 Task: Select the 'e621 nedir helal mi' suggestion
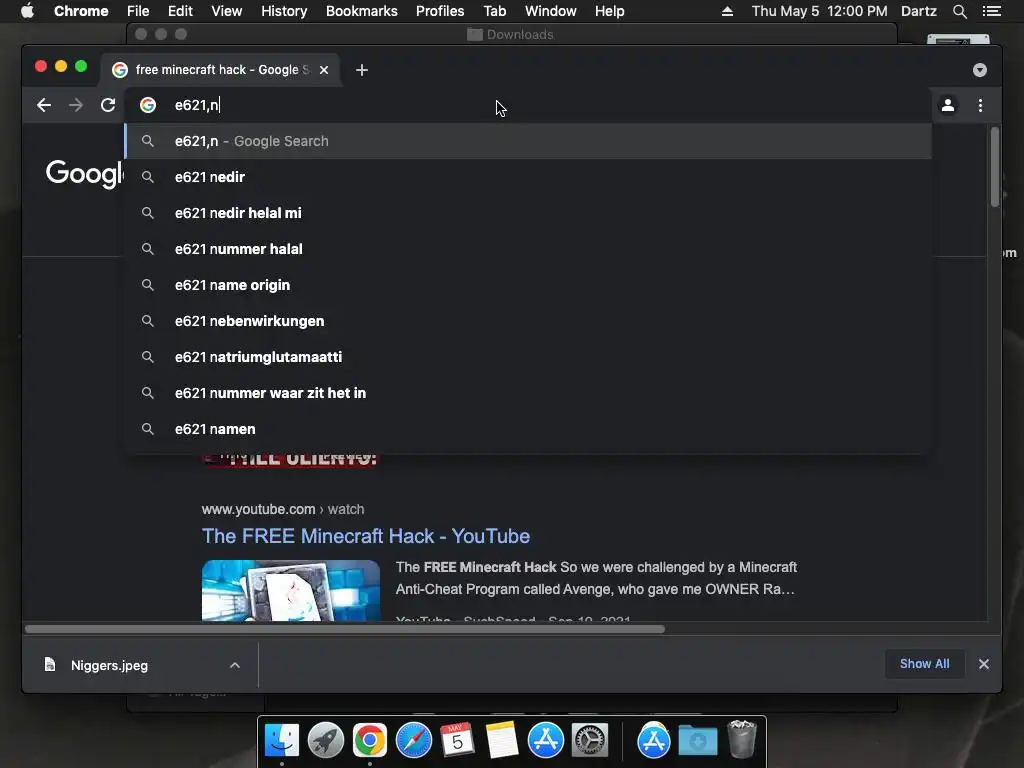tap(528, 213)
